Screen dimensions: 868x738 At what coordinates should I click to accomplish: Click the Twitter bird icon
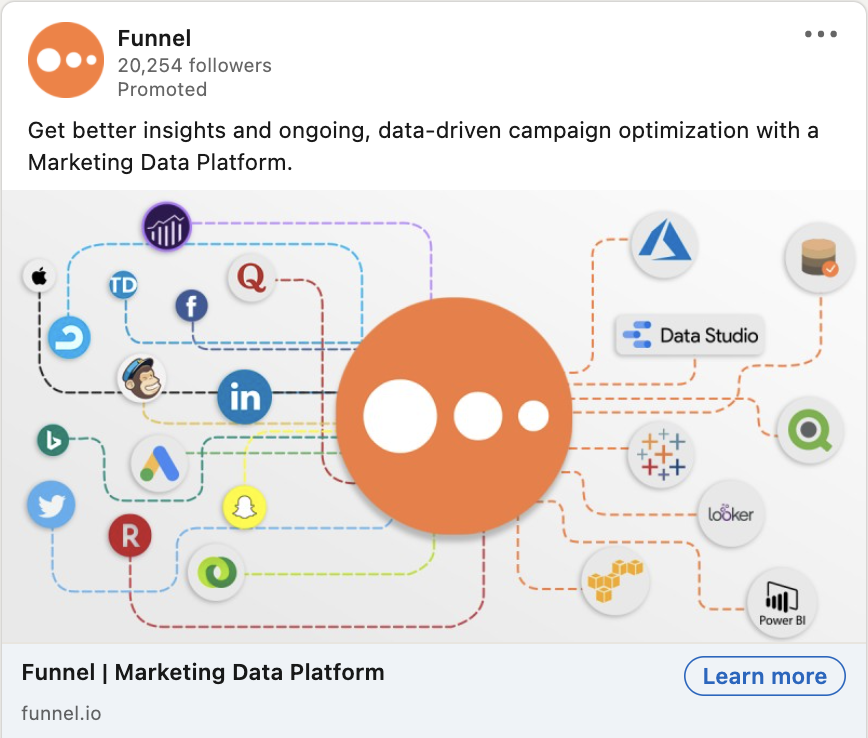point(51,505)
